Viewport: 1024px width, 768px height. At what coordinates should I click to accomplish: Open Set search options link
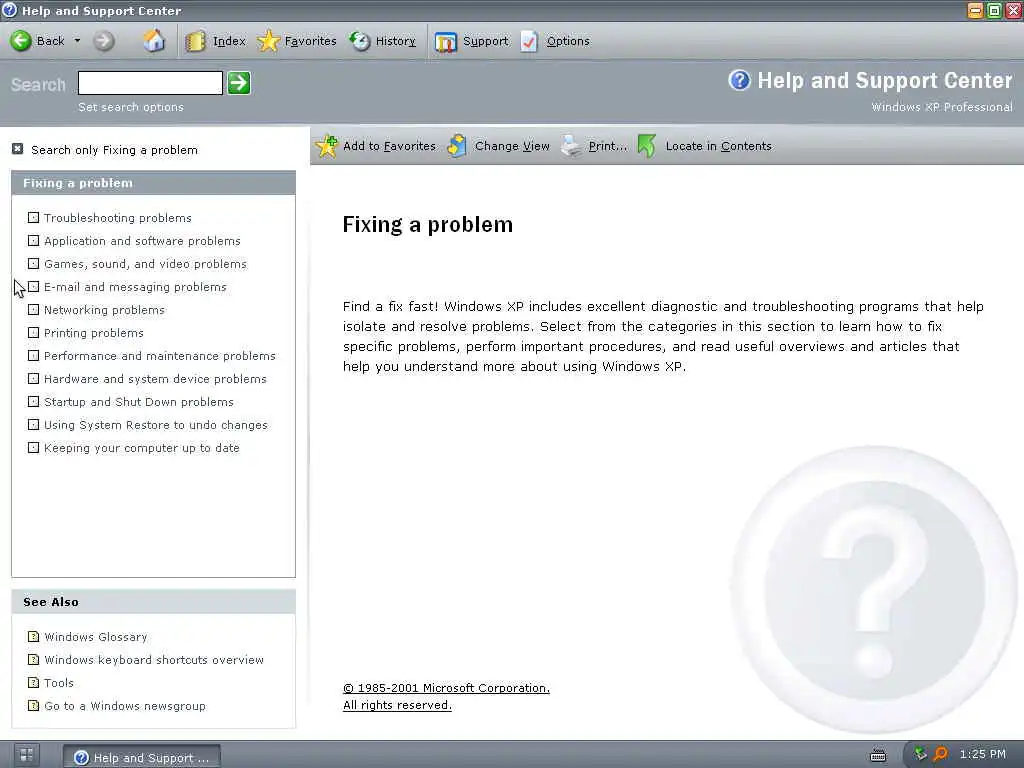click(x=131, y=107)
